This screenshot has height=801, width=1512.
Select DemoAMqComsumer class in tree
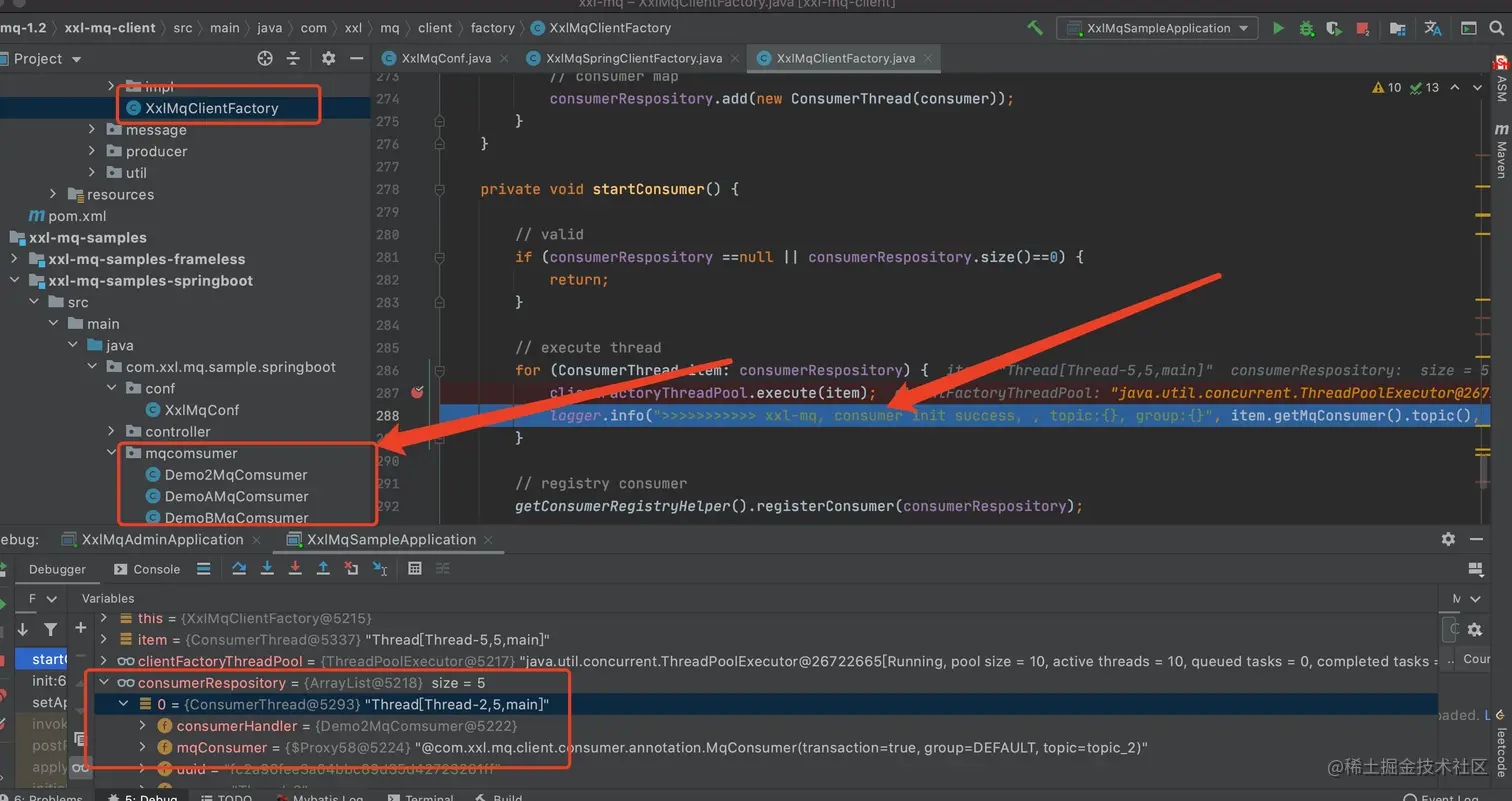227,497
